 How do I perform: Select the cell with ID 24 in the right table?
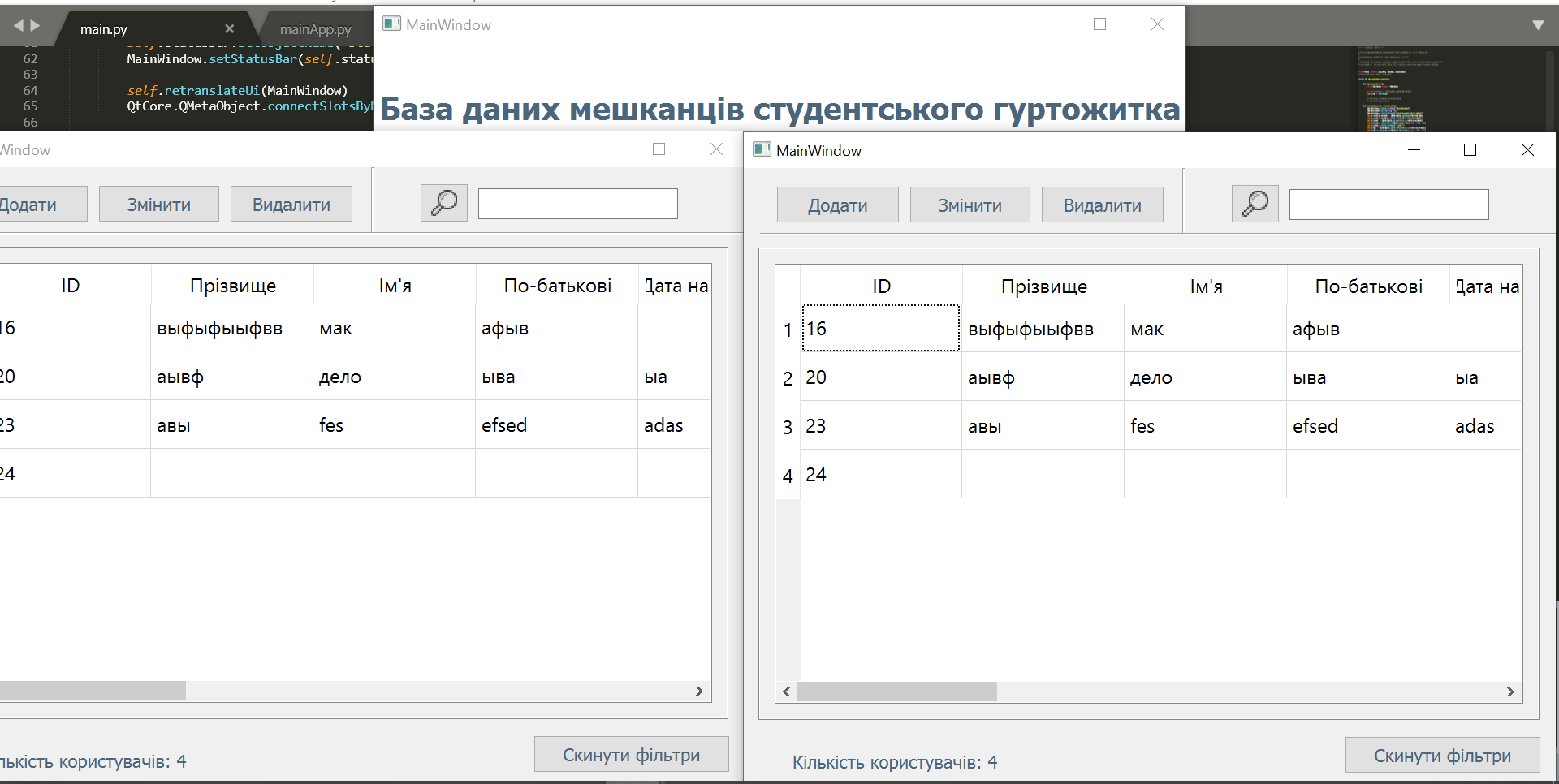tap(881, 475)
